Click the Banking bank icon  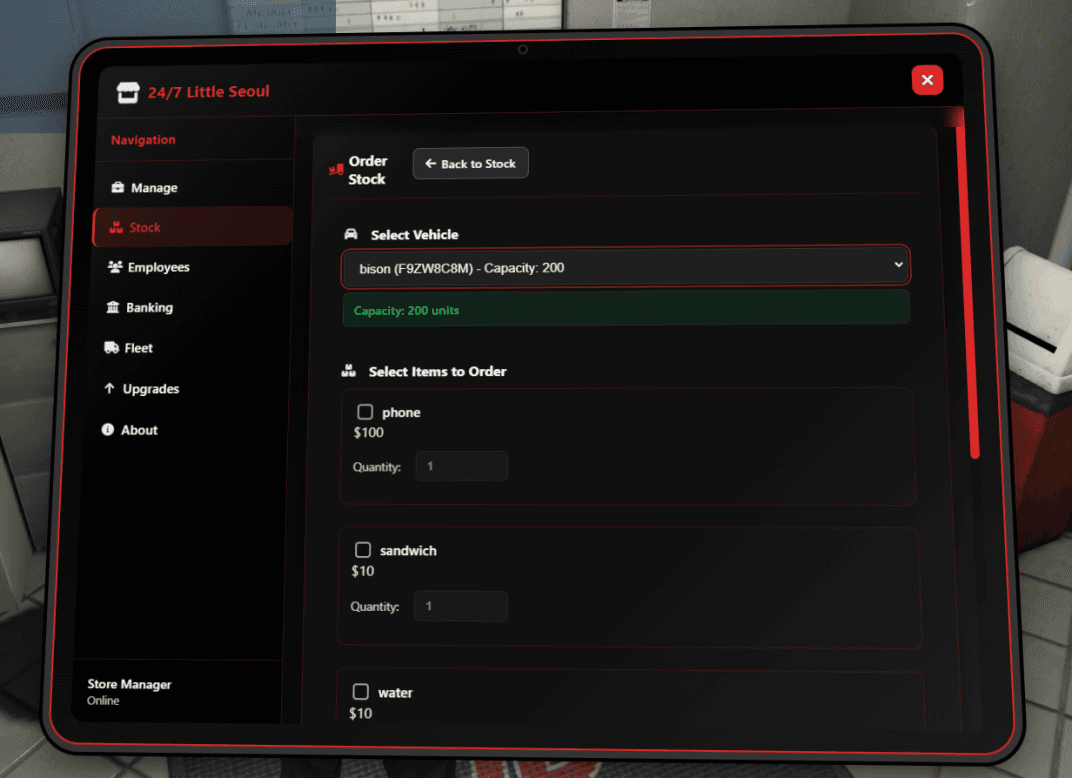(x=115, y=307)
